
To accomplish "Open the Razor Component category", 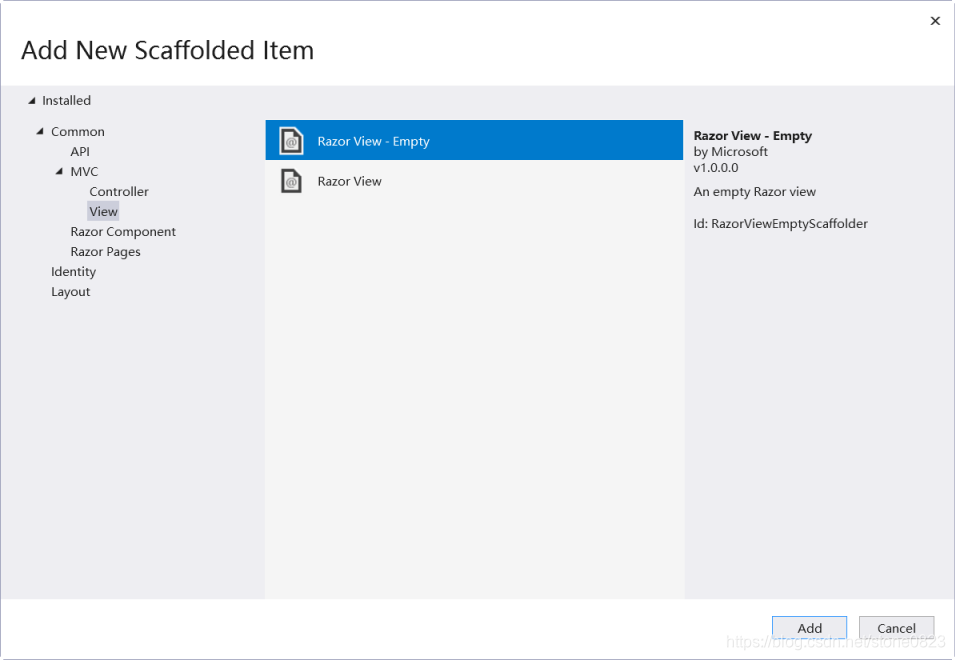I will [x=123, y=231].
